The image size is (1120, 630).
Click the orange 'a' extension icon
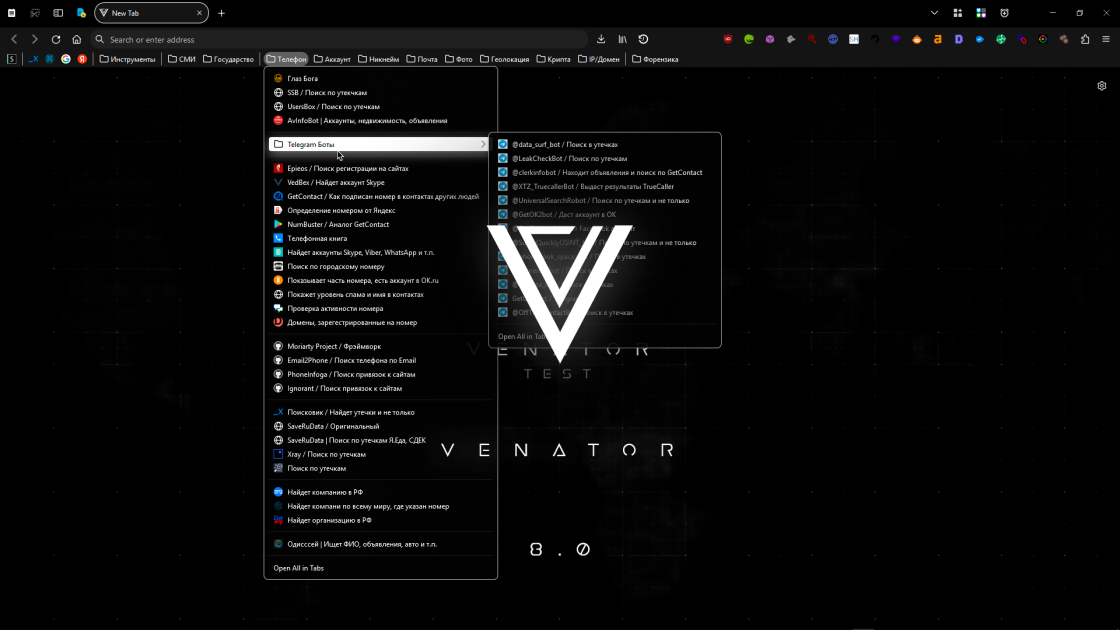pyautogui.click(x=938, y=39)
